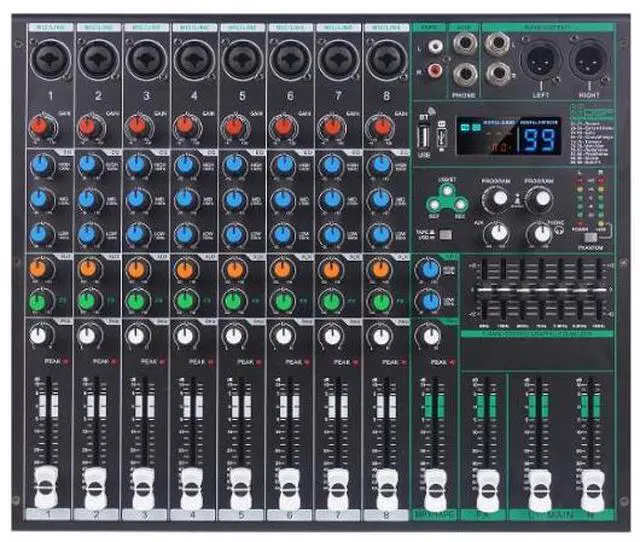
Task: Click the BT/TAPE channel white balance knob
Action: pos(429,336)
